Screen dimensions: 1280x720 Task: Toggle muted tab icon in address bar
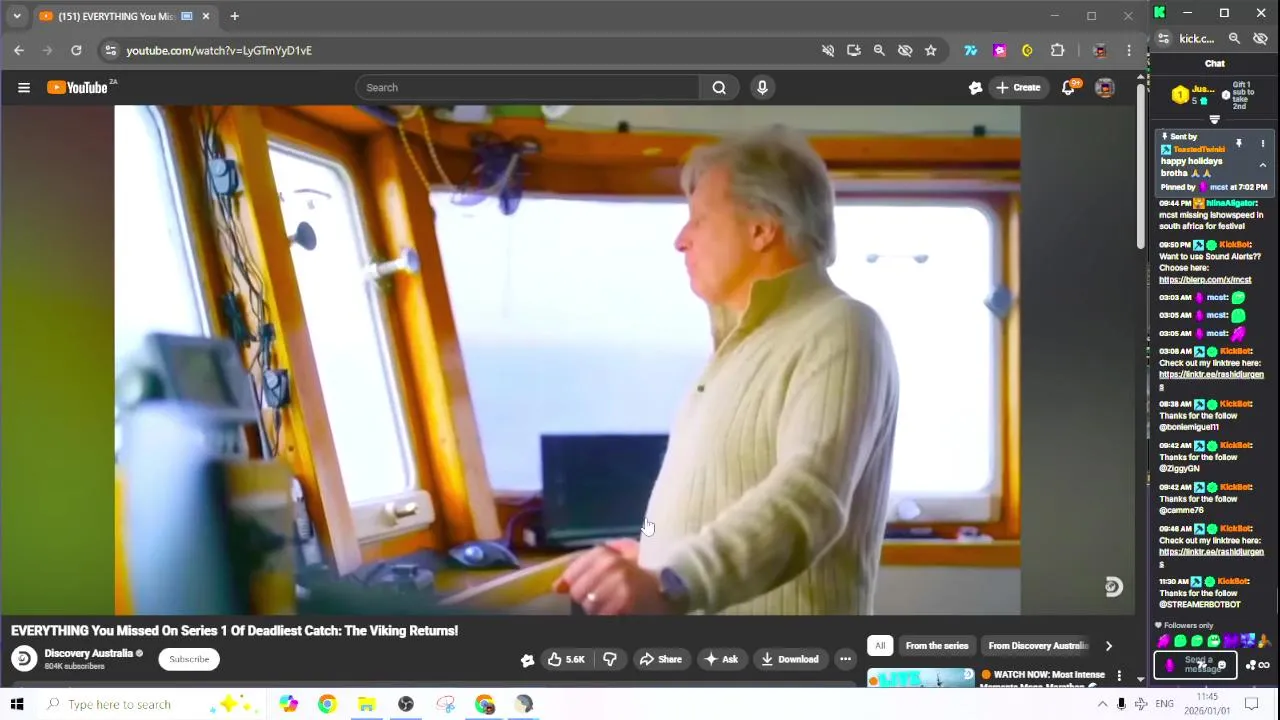coord(828,50)
